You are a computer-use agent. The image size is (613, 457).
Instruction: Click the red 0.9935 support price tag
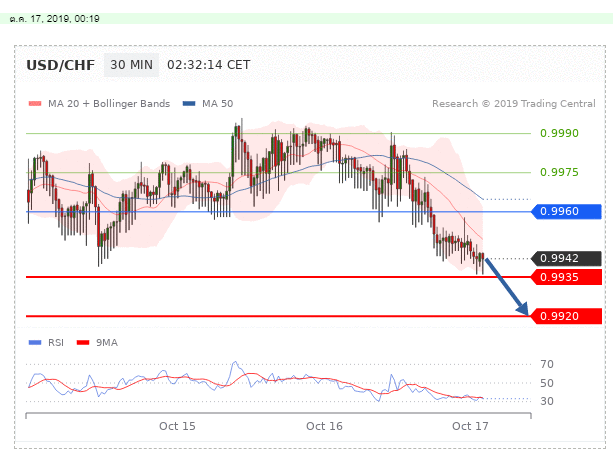(566, 277)
